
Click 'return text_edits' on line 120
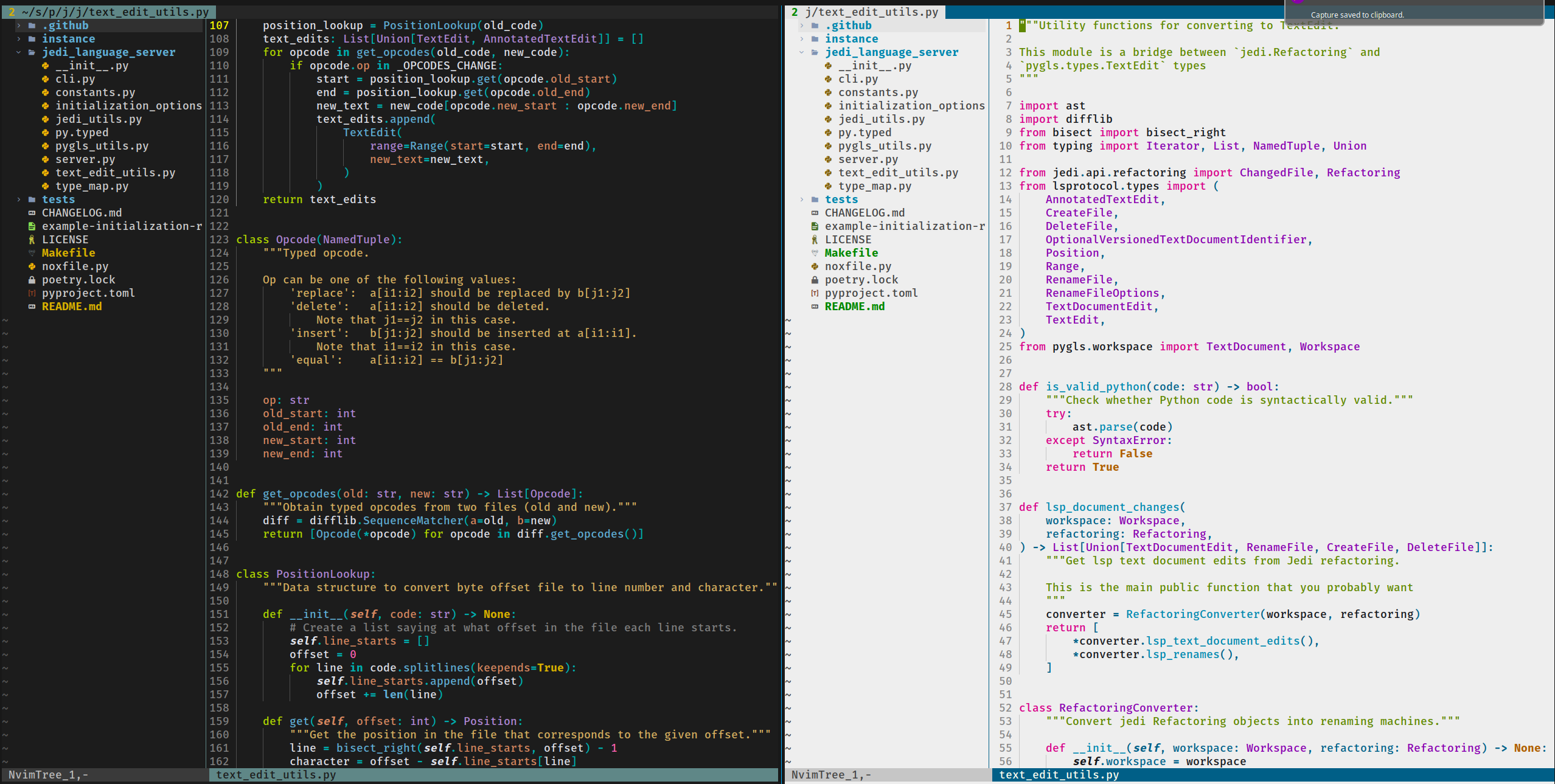319,199
